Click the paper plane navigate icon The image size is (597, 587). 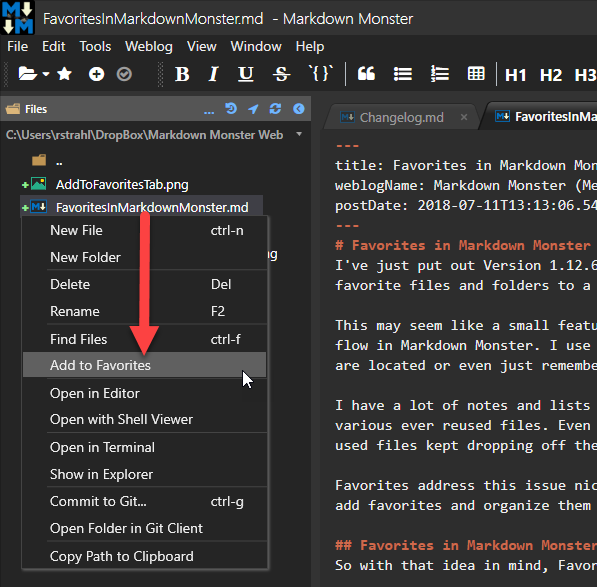[x=253, y=109]
